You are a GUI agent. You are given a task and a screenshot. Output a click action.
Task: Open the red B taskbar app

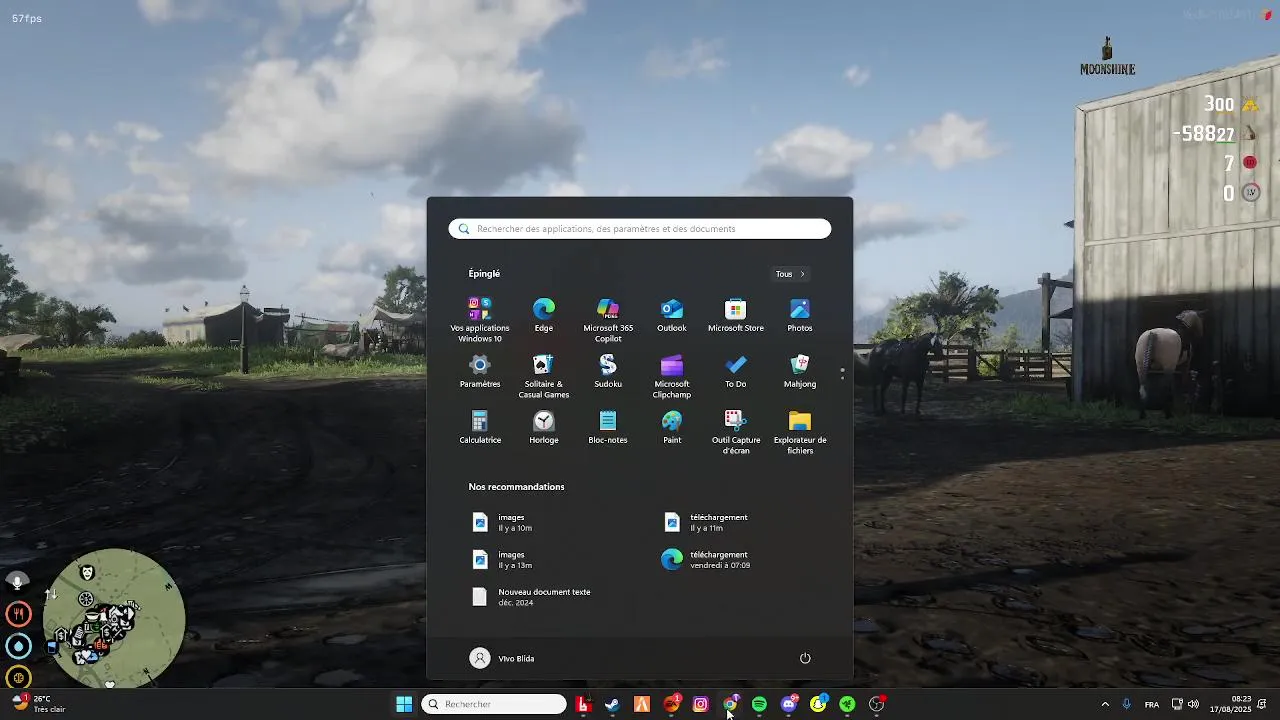click(583, 704)
